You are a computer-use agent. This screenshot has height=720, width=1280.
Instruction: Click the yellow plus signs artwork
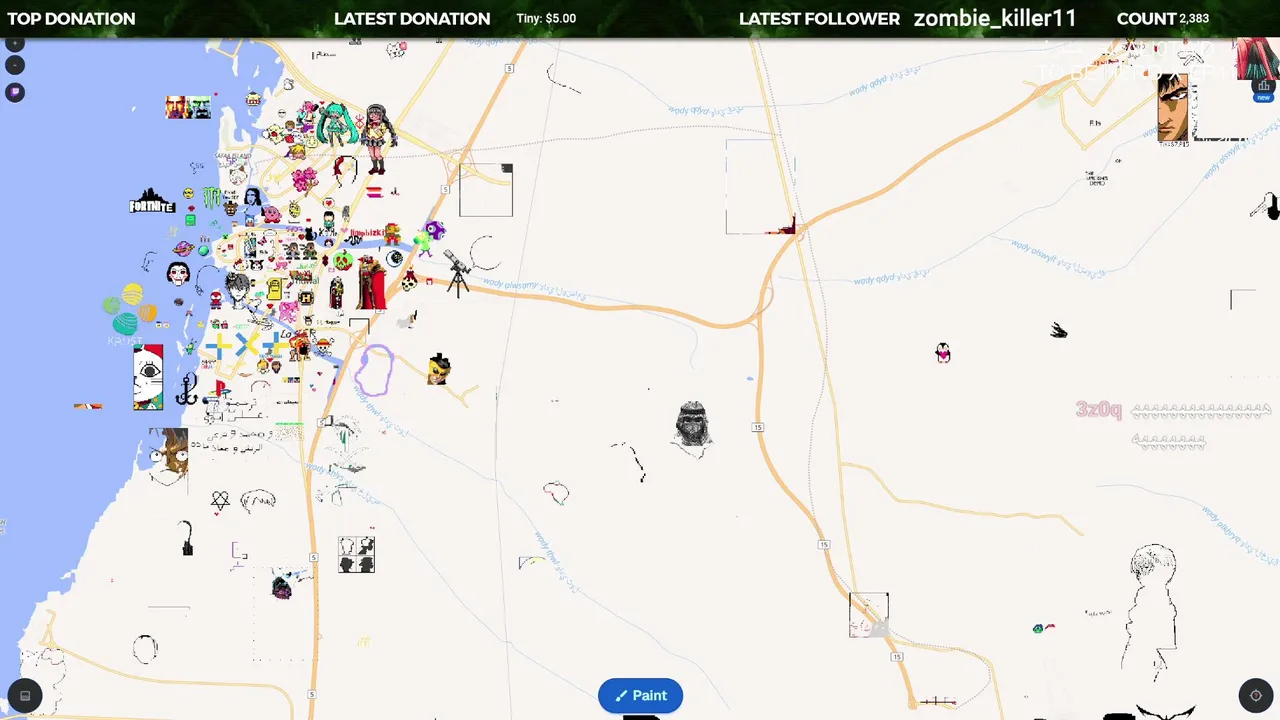pos(245,346)
